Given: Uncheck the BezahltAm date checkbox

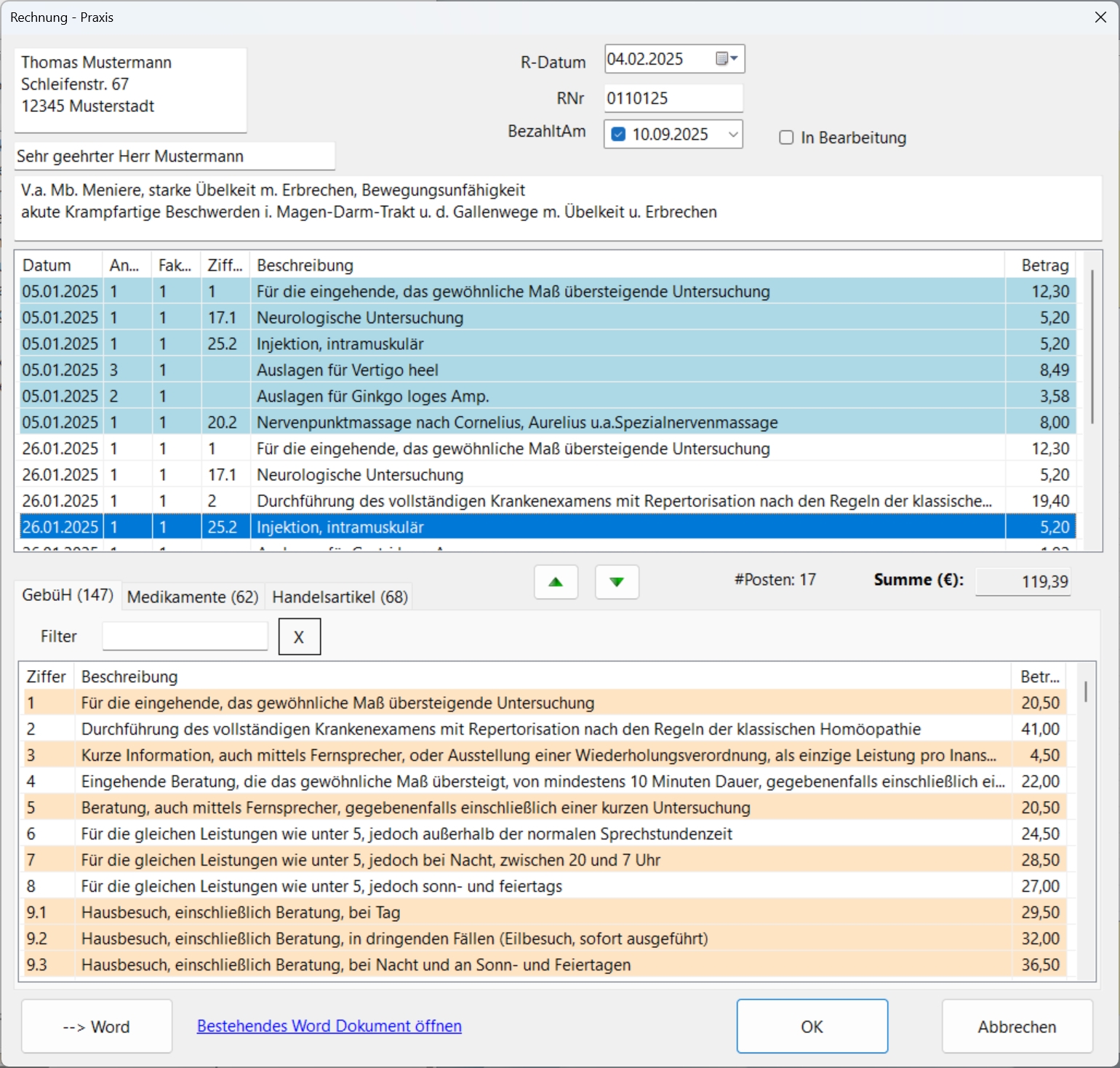Looking at the screenshot, I should coord(619,135).
